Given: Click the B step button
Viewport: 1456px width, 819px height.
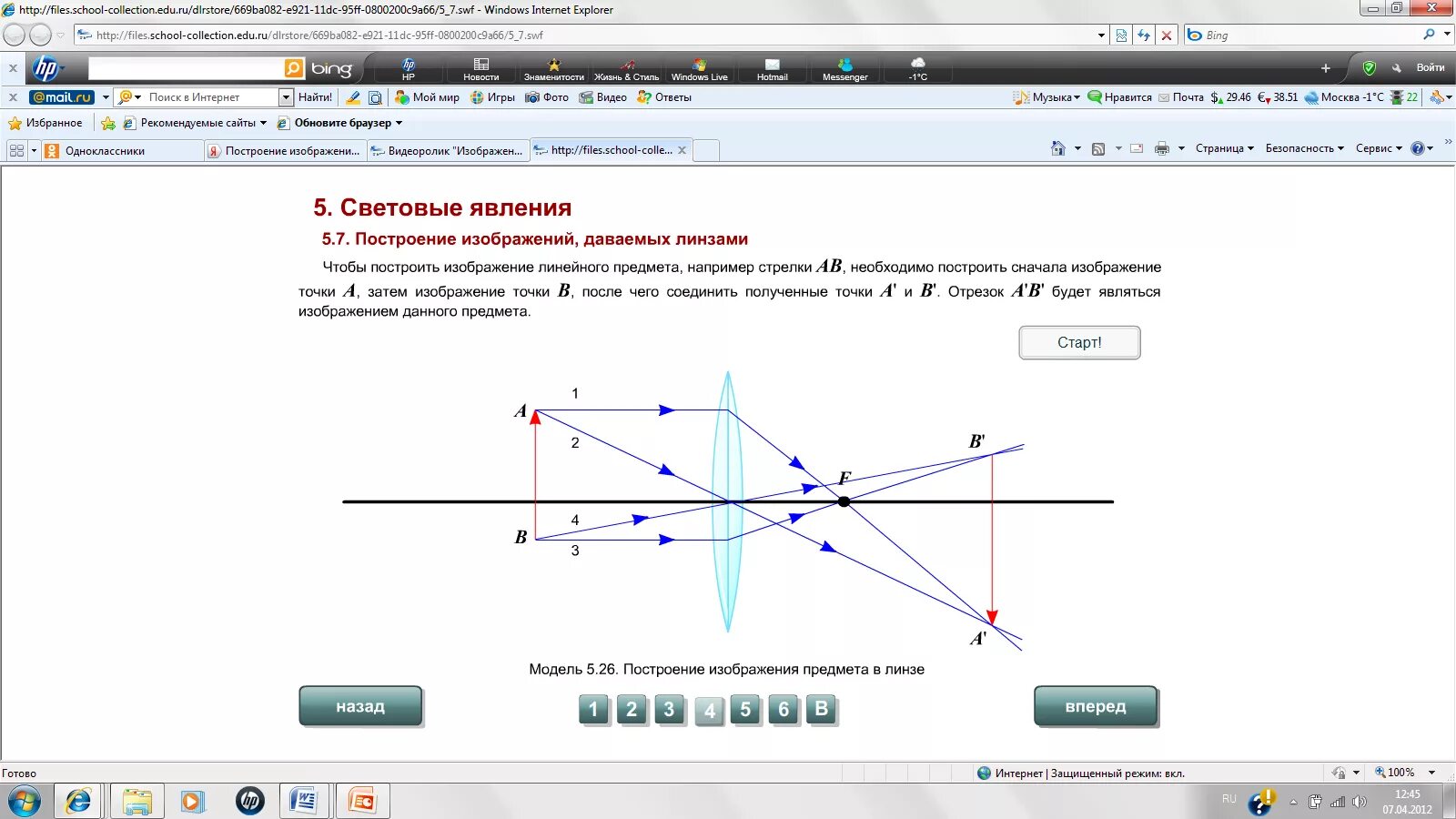Looking at the screenshot, I should (822, 710).
